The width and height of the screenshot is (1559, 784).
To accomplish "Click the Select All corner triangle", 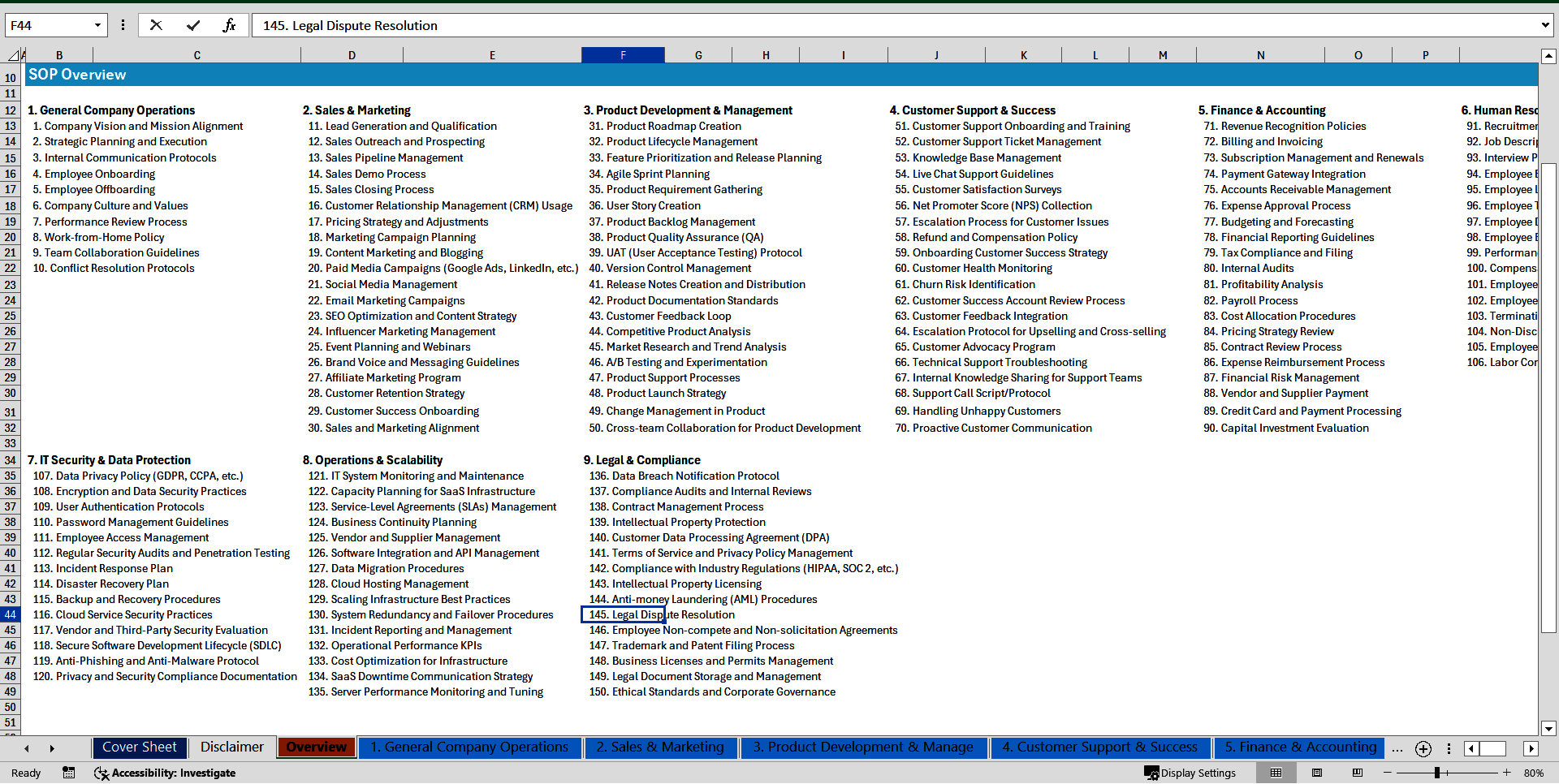I will [x=14, y=55].
